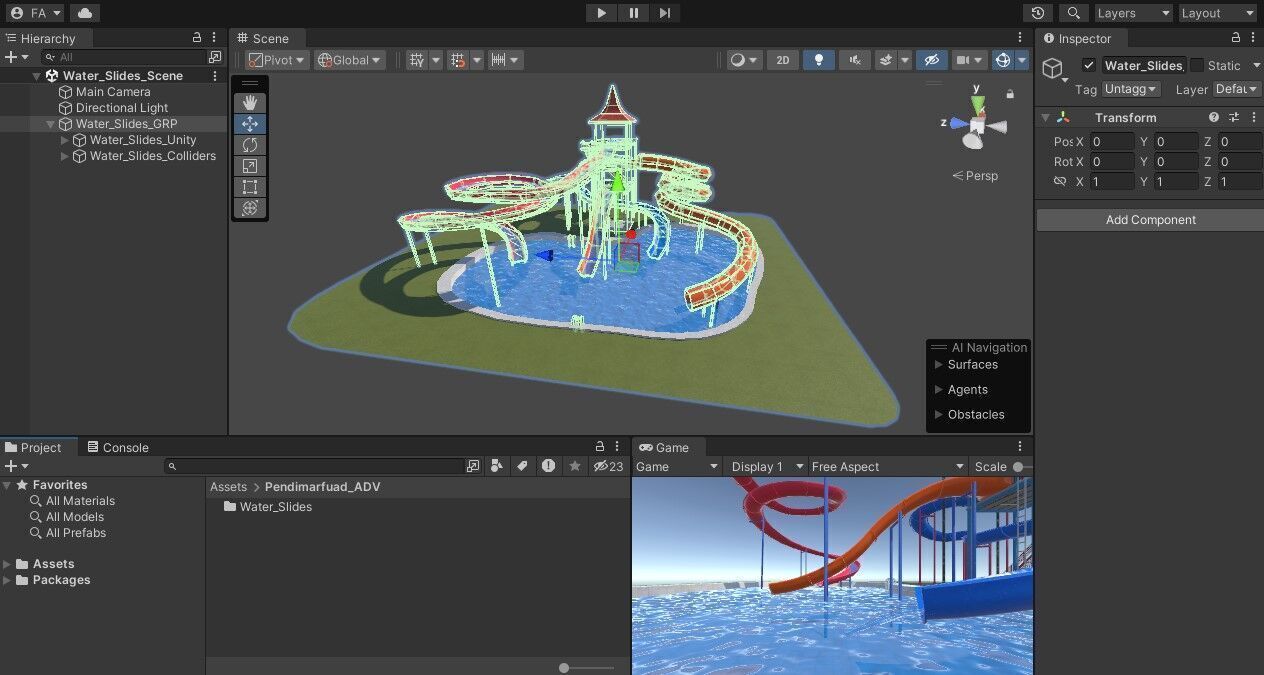
Task: Select the Transform tool
Action: [250, 208]
